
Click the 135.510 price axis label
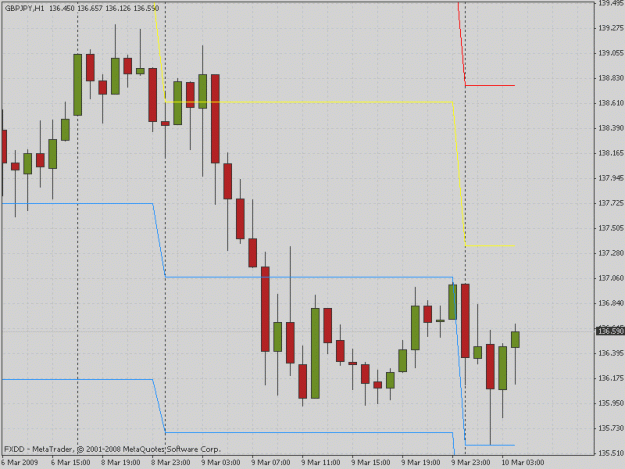coord(611,453)
